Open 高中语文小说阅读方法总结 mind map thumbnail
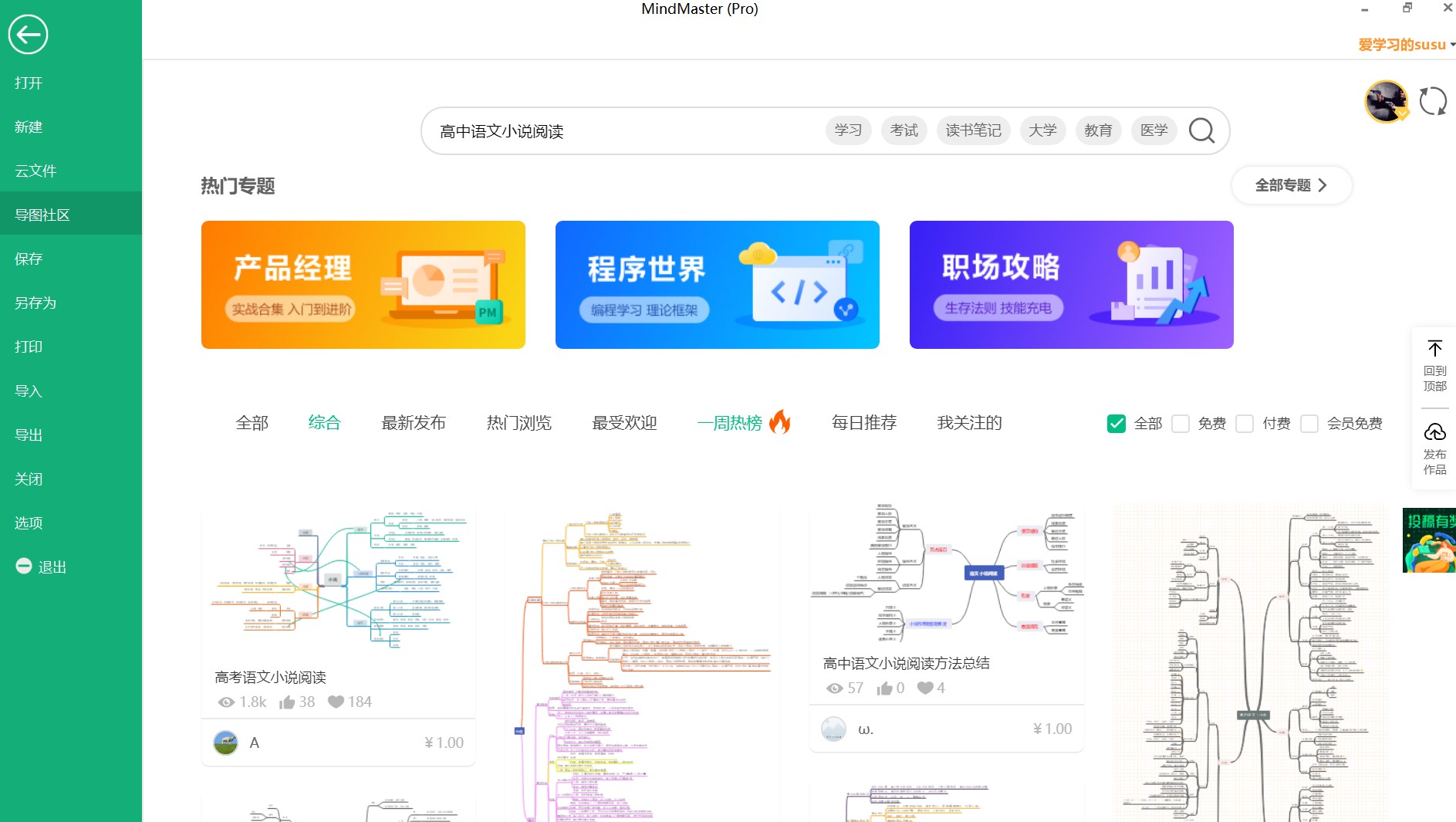The height and width of the screenshot is (822, 1456). (947, 574)
